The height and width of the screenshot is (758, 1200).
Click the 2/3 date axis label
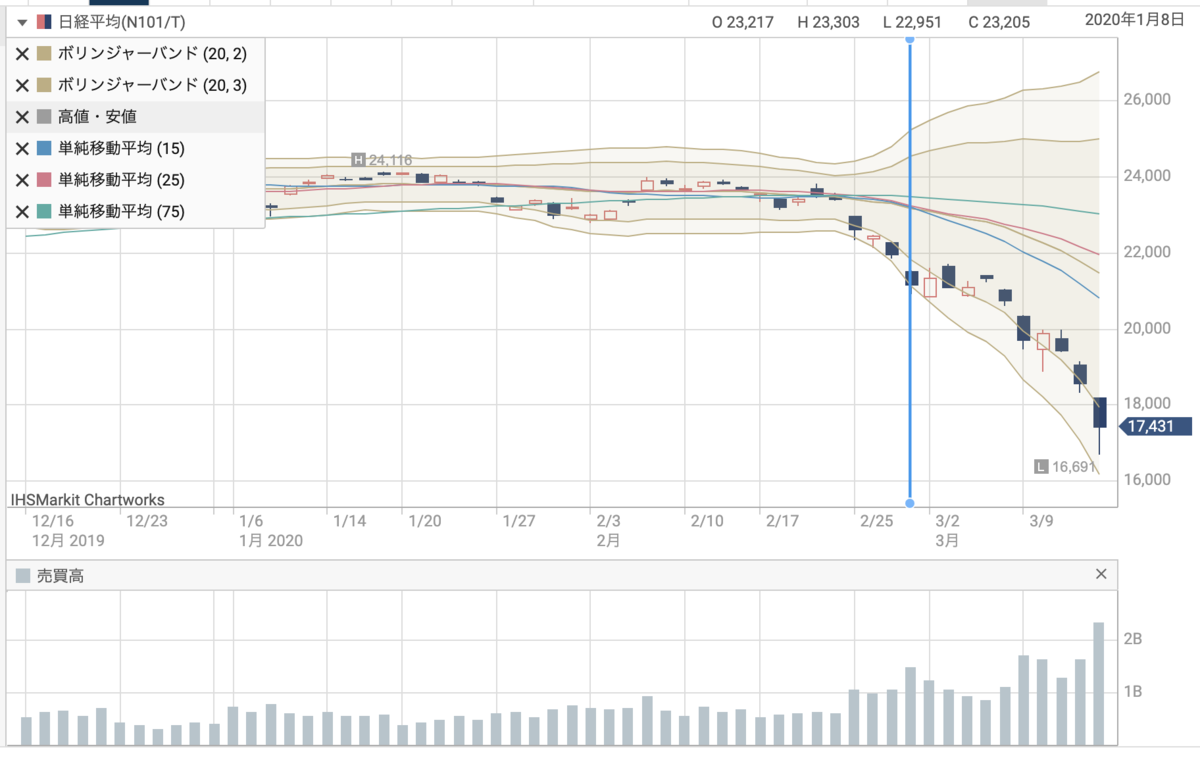[x=609, y=521]
